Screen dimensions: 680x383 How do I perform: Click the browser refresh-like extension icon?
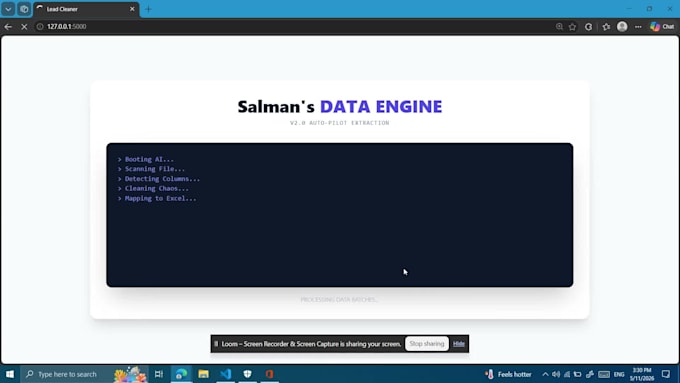(x=588, y=26)
